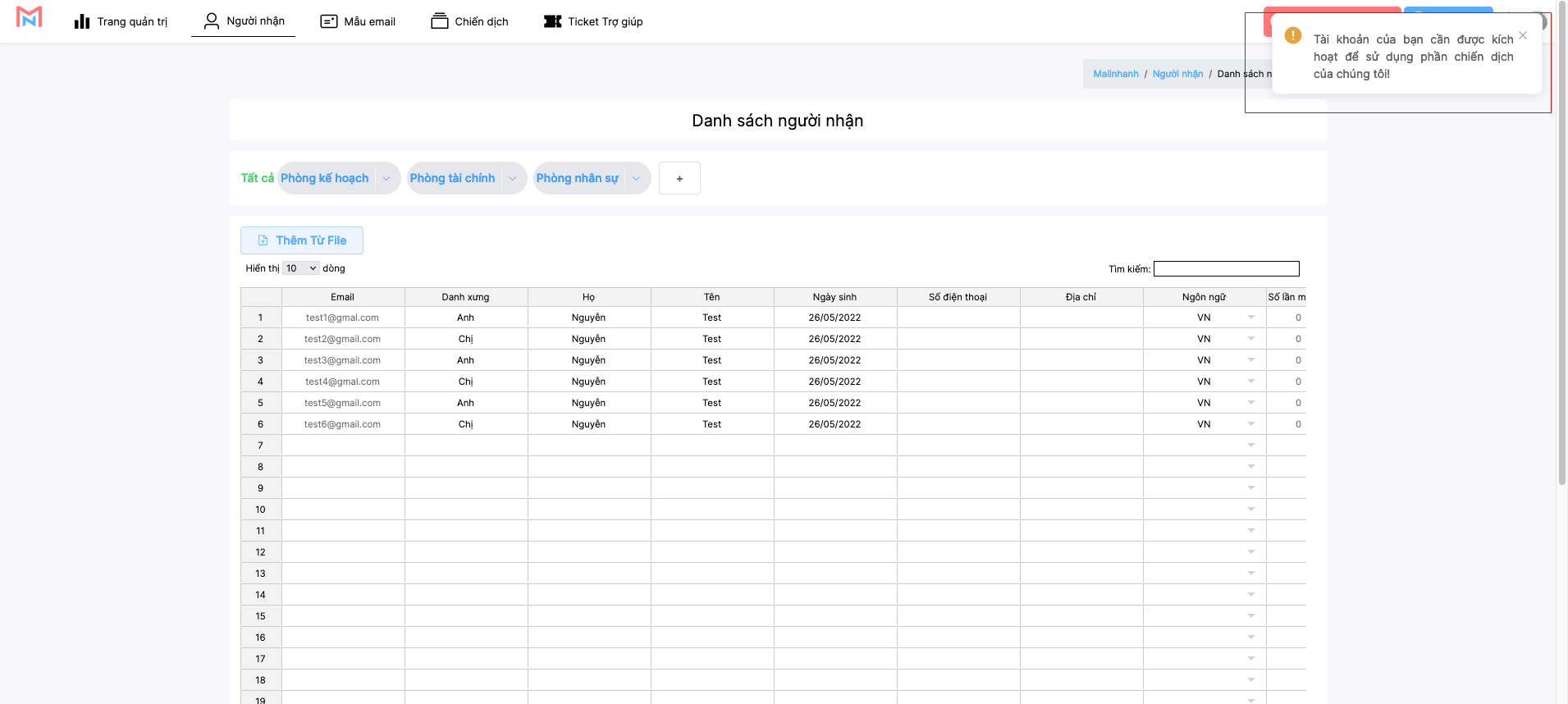Click the Thêm Từ File button
The image size is (1568, 704).
(x=302, y=240)
